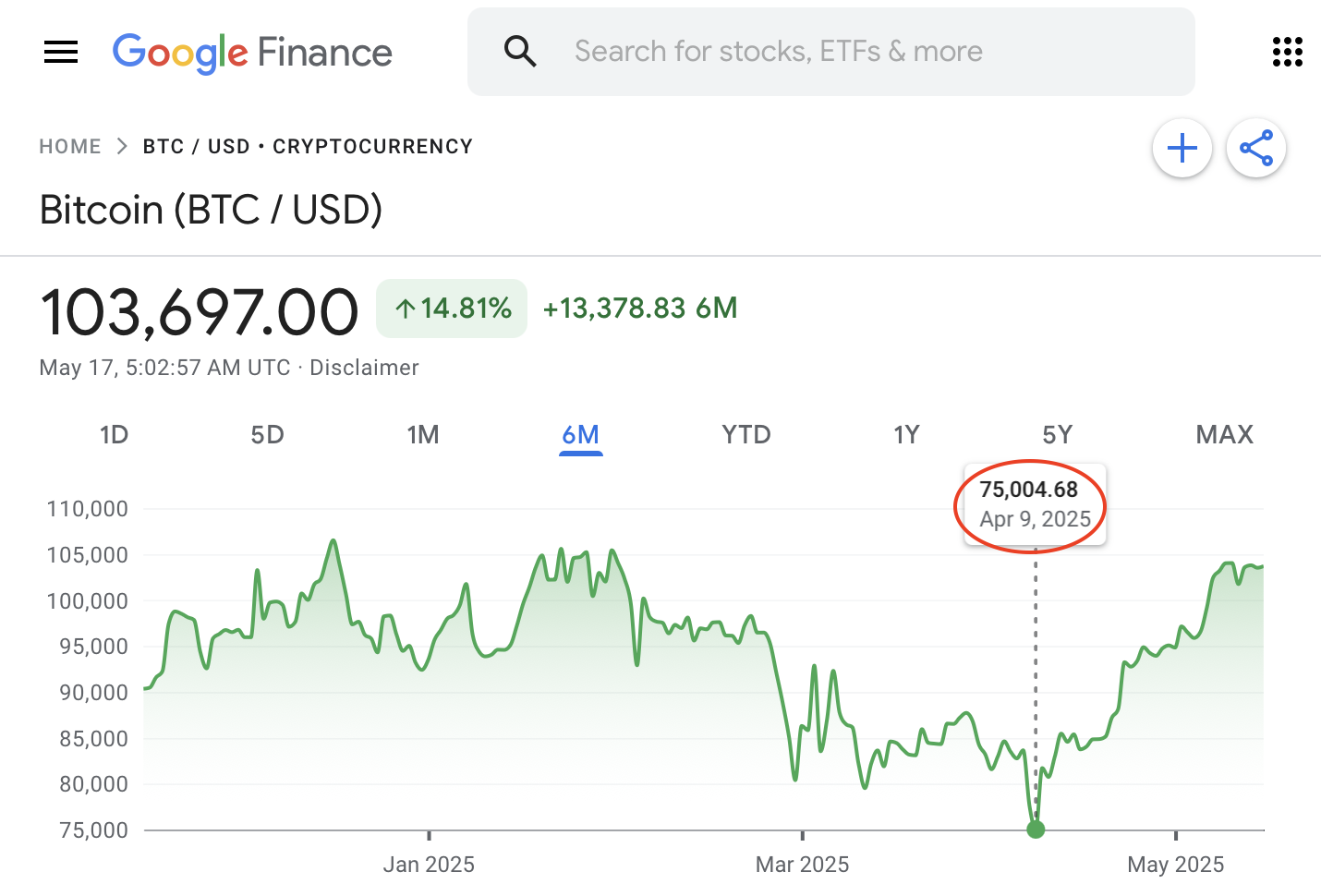This screenshot has width=1321, height=896.
Task: Show the MAX price history
Action: click(x=1224, y=435)
